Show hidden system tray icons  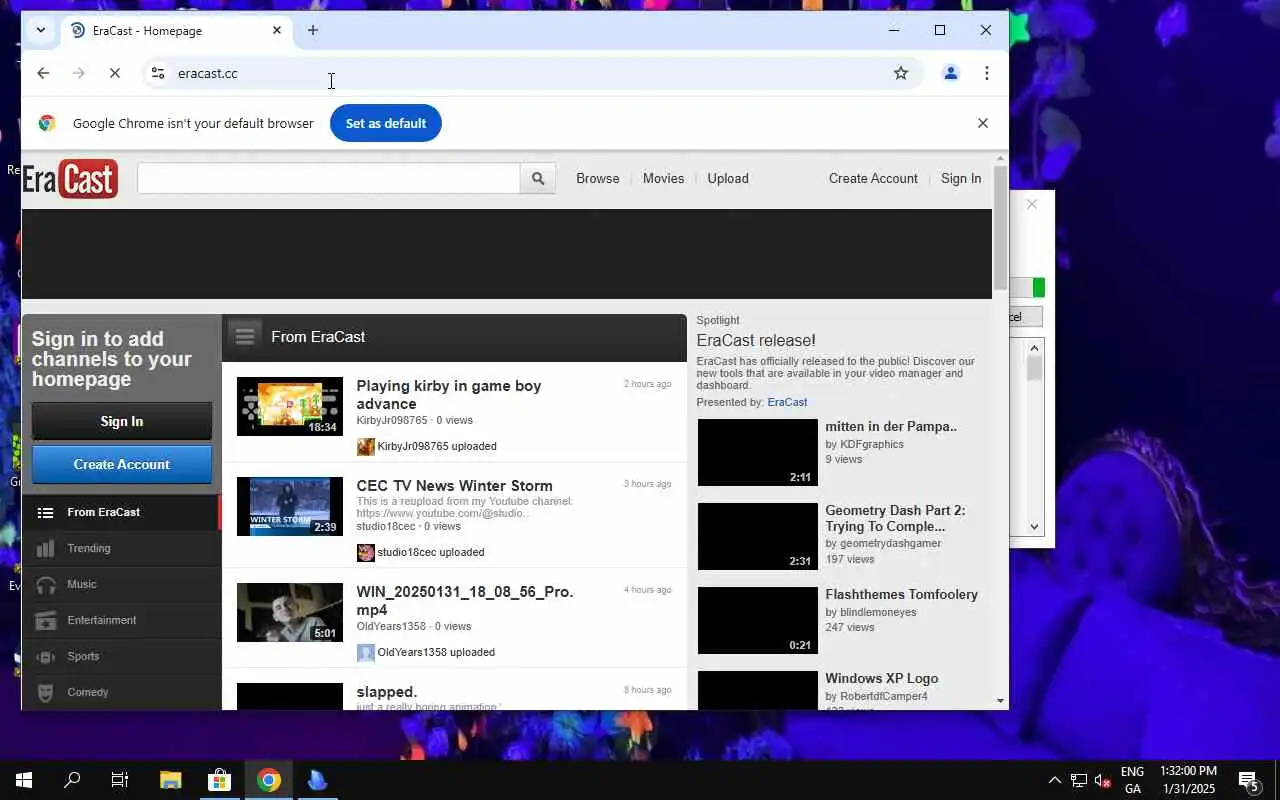(x=1055, y=780)
